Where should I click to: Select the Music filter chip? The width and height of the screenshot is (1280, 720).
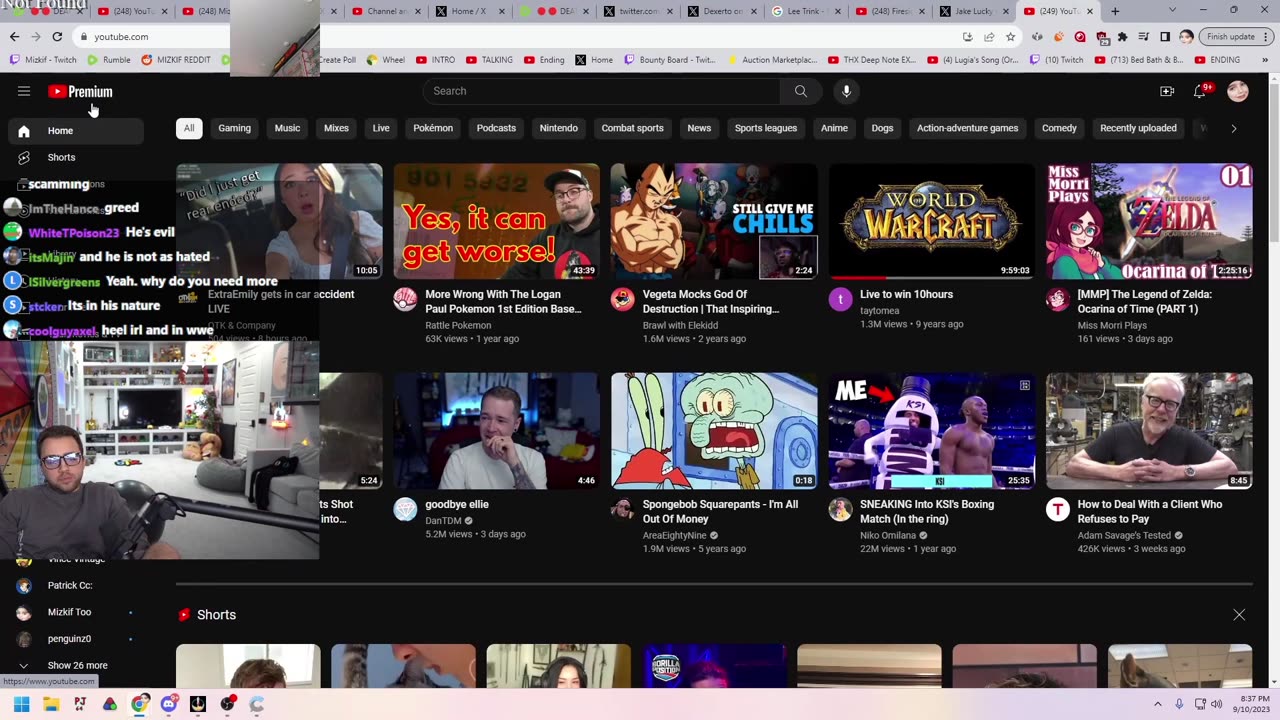click(287, 128)
